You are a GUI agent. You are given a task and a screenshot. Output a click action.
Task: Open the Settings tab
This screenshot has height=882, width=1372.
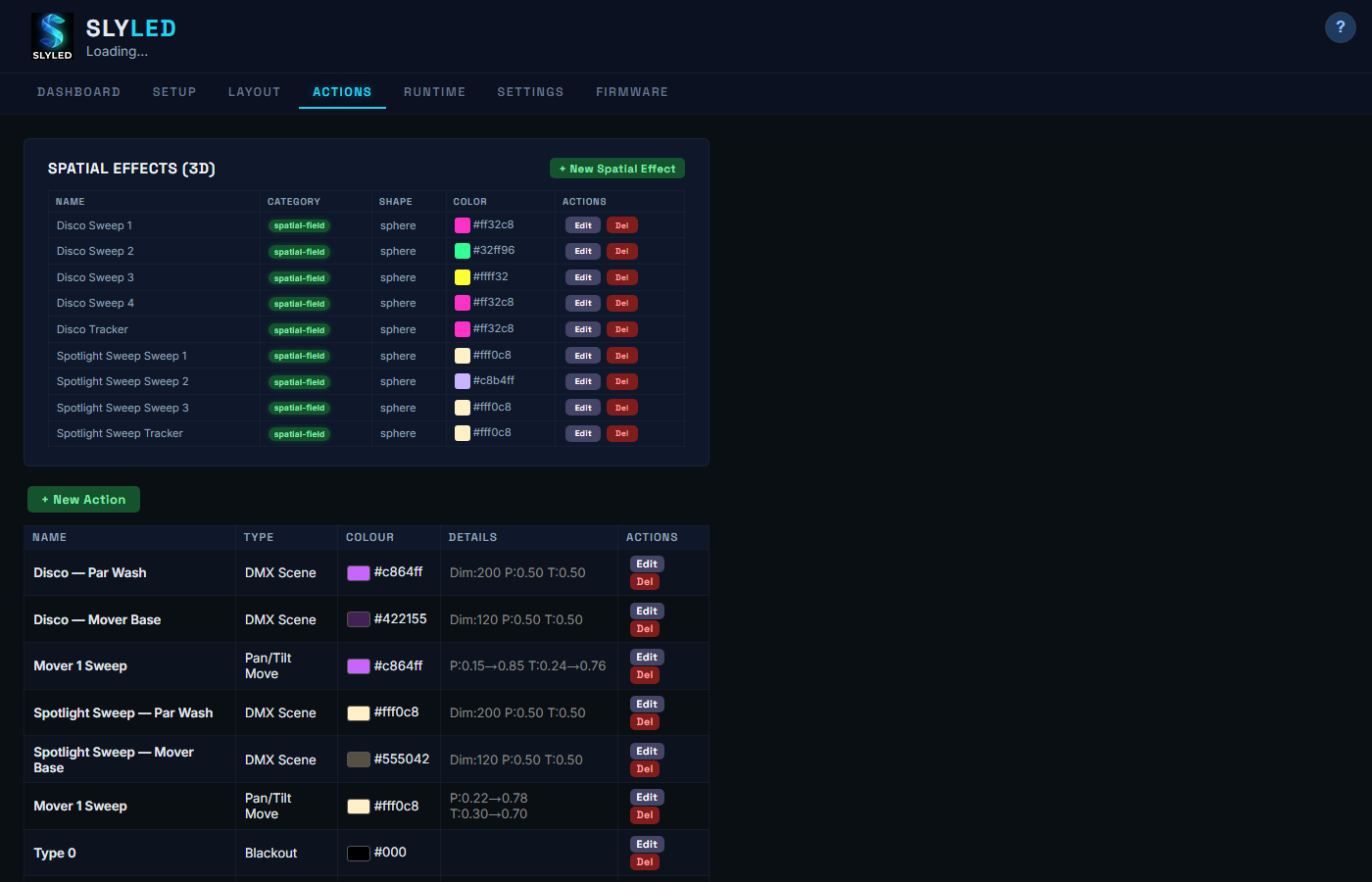pyautogui.click(x=530, y=92)
